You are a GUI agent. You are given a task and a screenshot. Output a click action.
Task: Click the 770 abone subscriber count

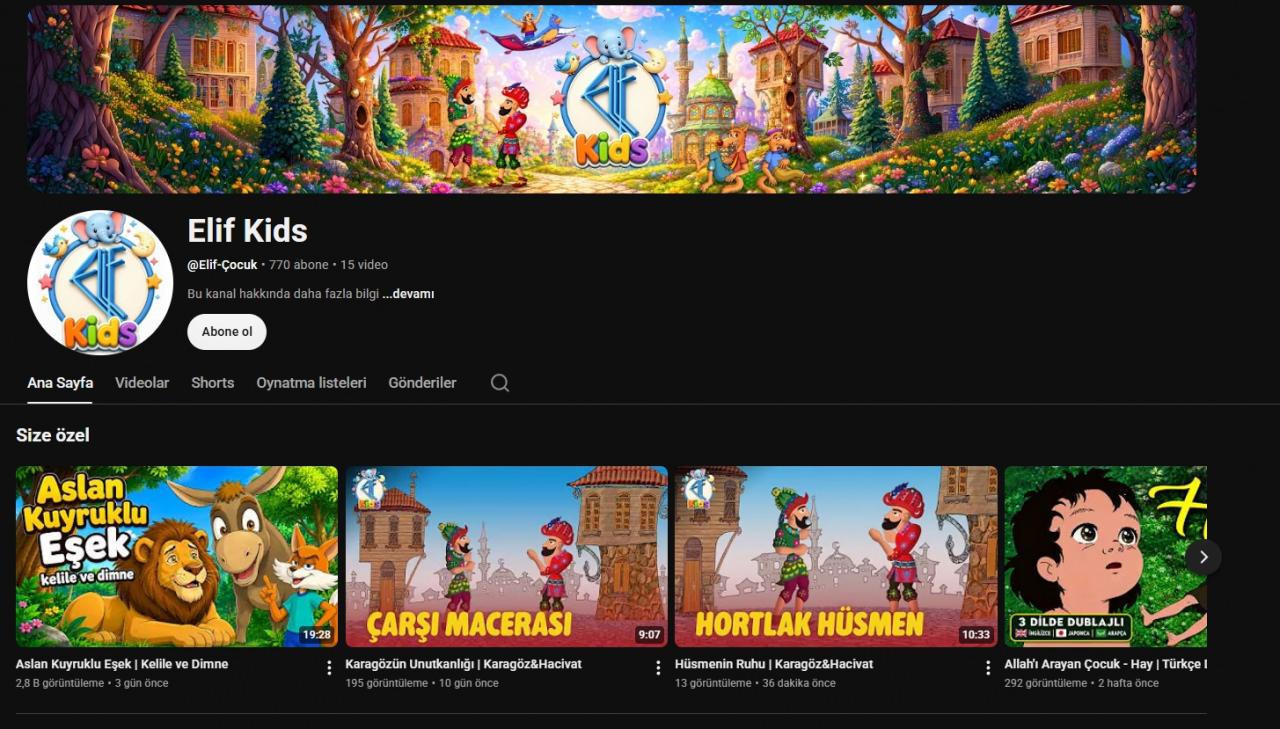click(299, 265)
